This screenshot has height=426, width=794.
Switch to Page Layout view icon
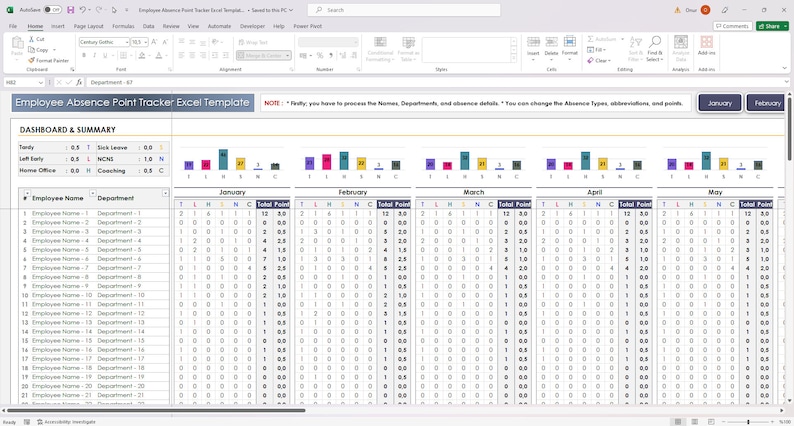[x=695, y=421]
